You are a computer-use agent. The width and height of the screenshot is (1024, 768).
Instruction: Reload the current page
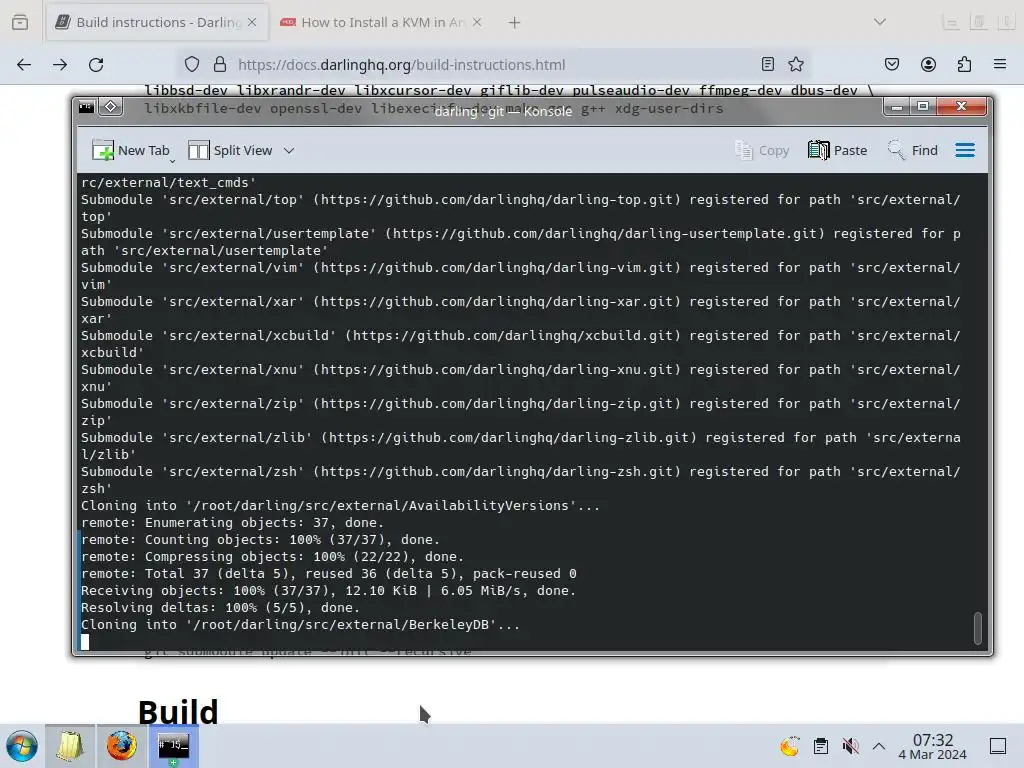click(96, 65)
